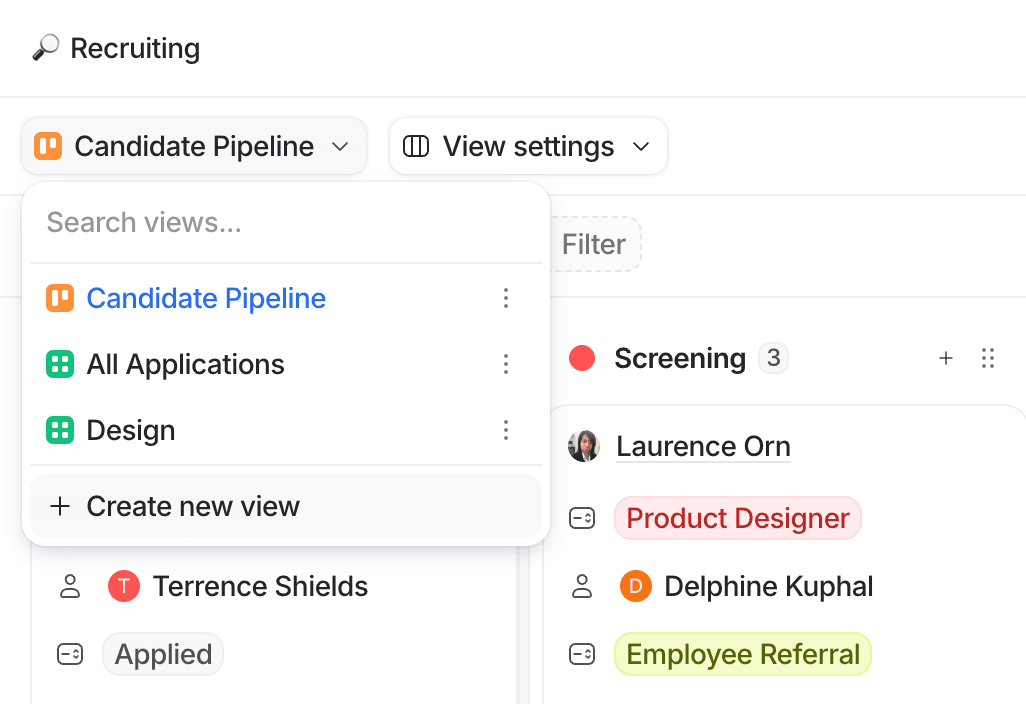This screenshot has height=704, width=1026.
Task: Click the columns icon in View settings
Action: 416,146
